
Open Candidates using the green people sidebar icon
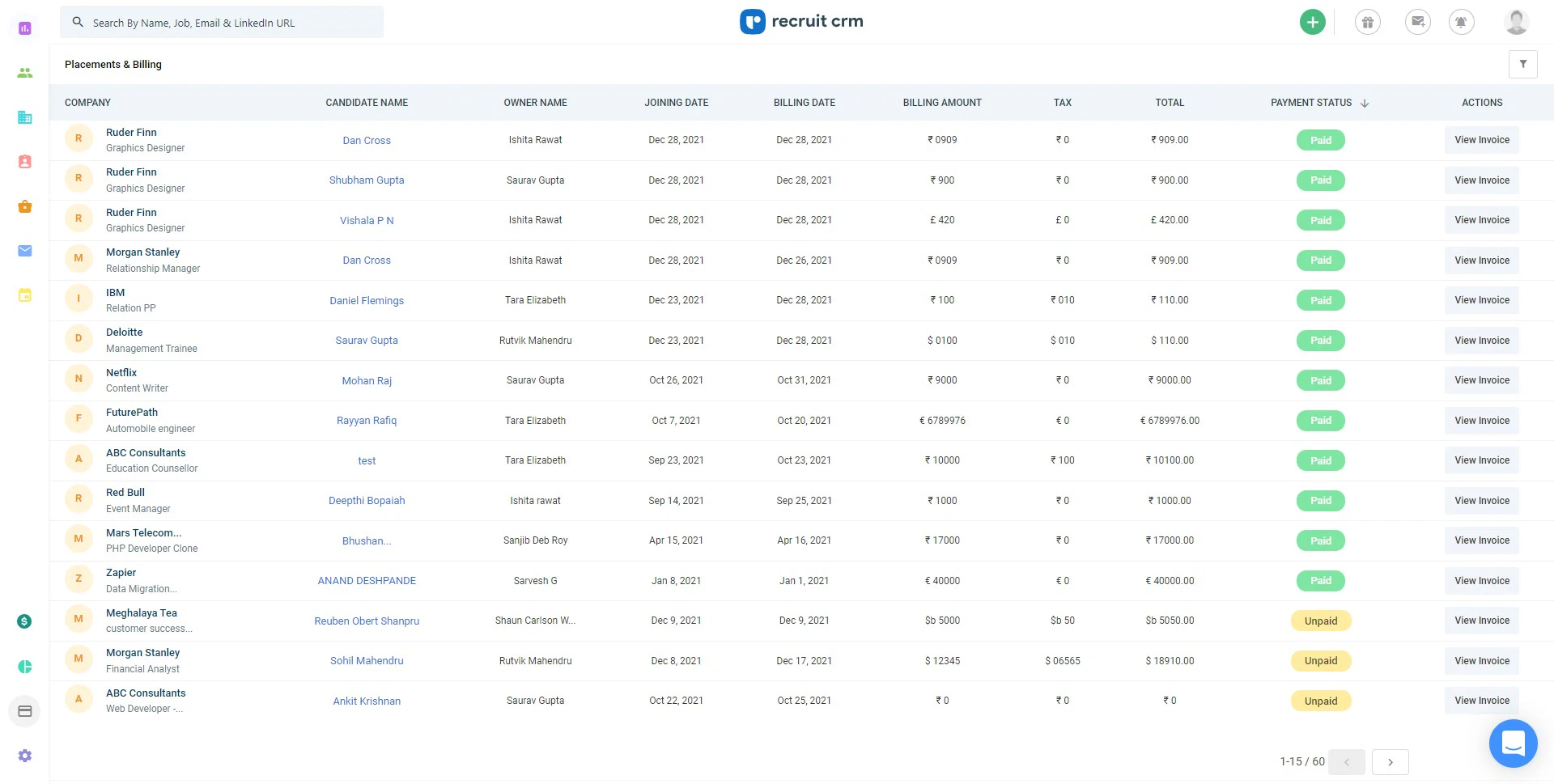point(24,72)
